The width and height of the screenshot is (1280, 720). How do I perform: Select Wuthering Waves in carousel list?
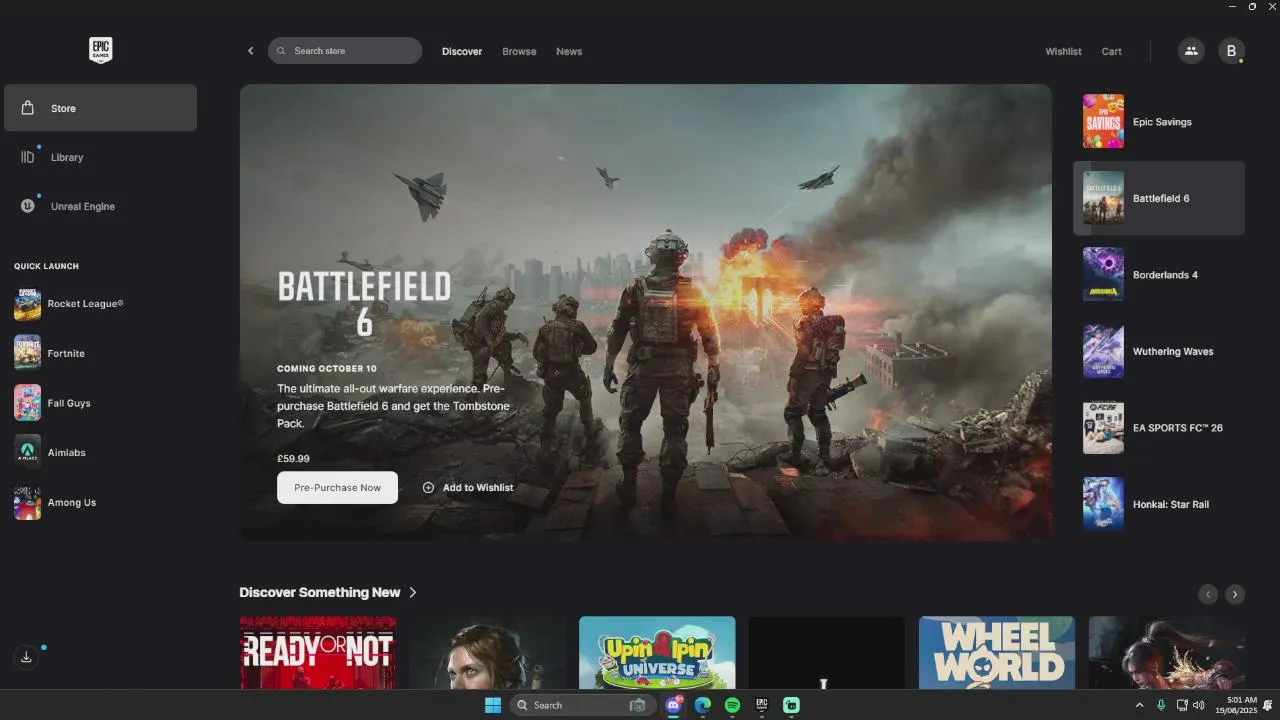(1158, 351)
